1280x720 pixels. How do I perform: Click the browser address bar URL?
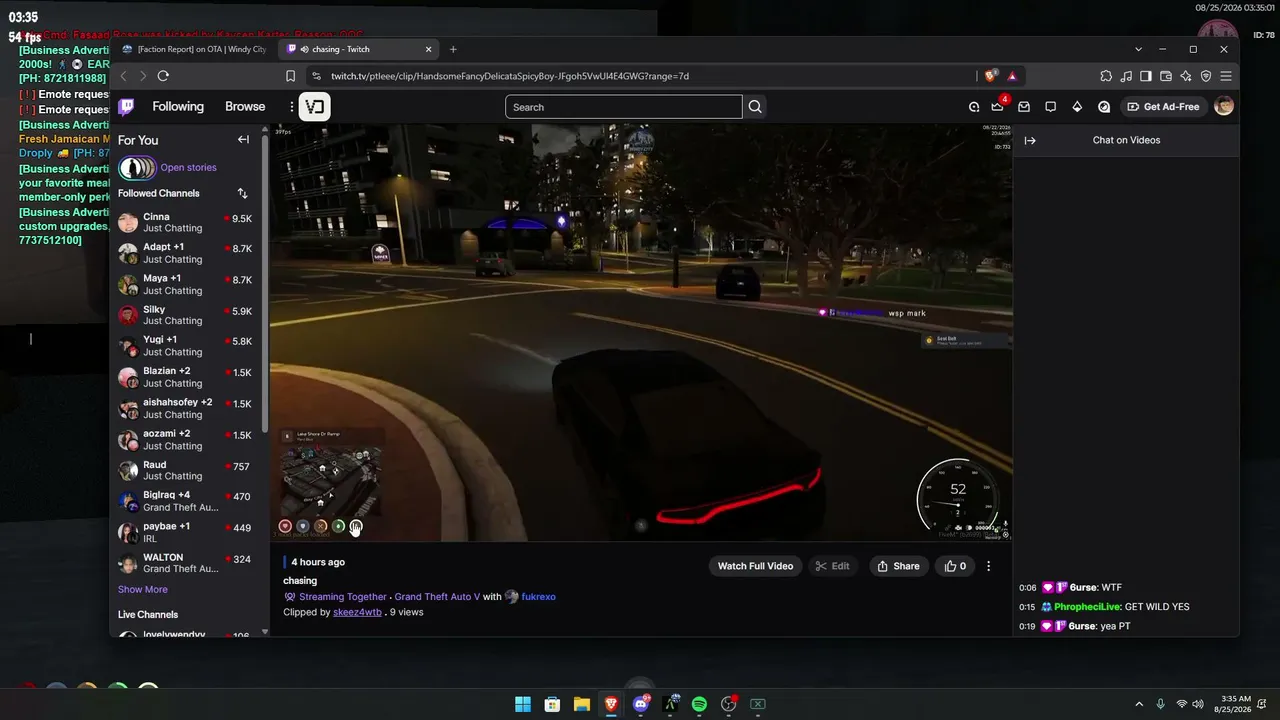coord(510,76)
